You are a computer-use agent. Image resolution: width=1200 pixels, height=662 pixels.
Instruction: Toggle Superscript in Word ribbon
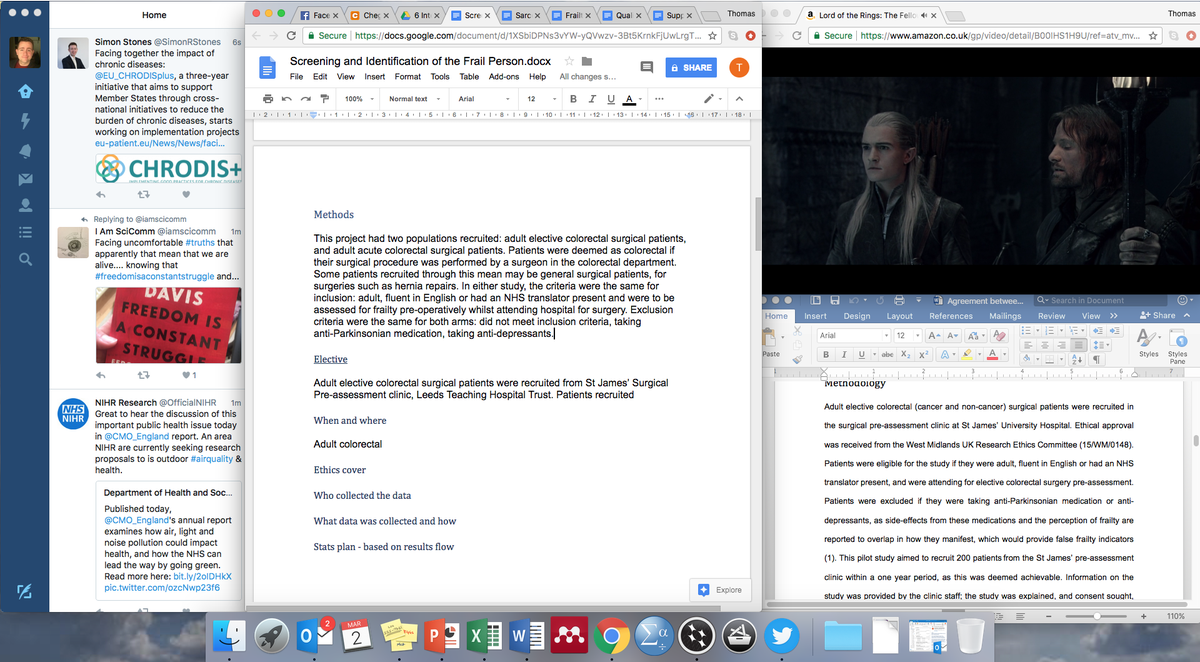point(924,355)
